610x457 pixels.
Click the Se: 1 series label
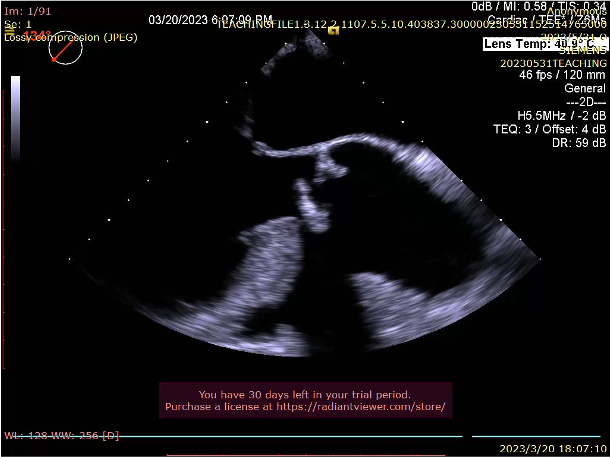click(x=18, y=22)
